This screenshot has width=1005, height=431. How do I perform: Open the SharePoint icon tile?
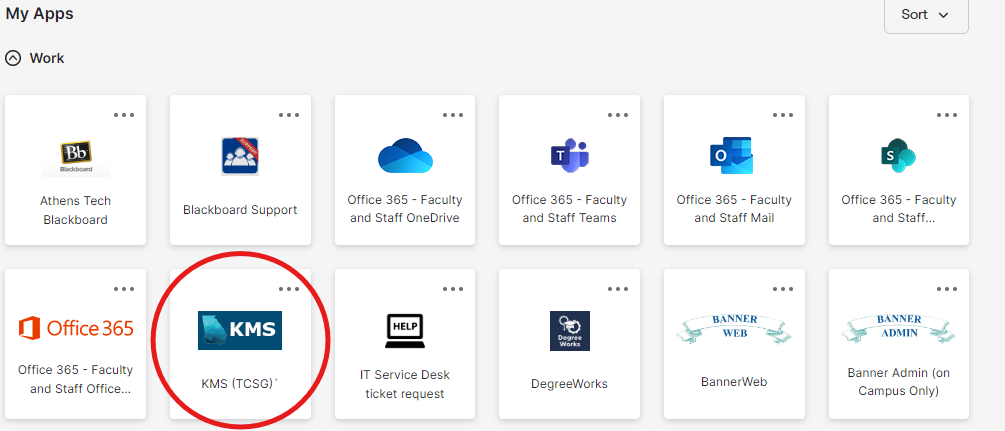[x=899, y=156]
